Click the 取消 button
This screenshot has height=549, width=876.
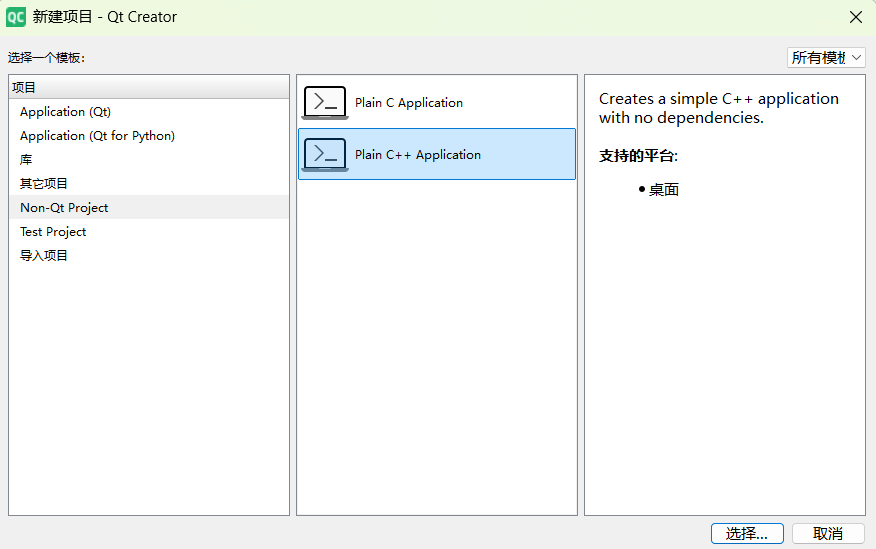pyautogui.click(x=828, y=533)
